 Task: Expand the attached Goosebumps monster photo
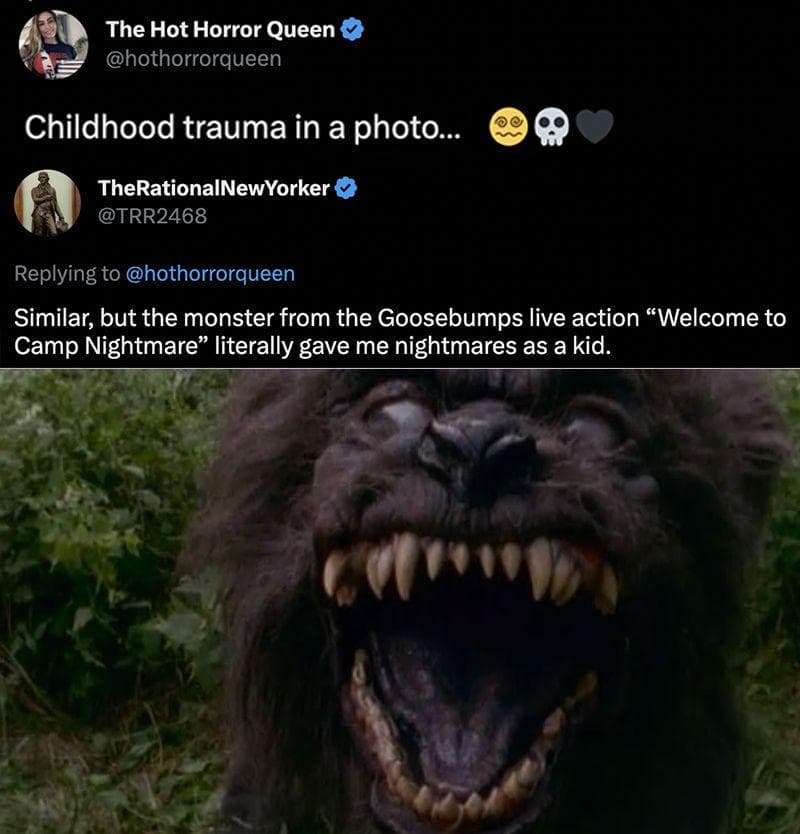coord(400,600)
